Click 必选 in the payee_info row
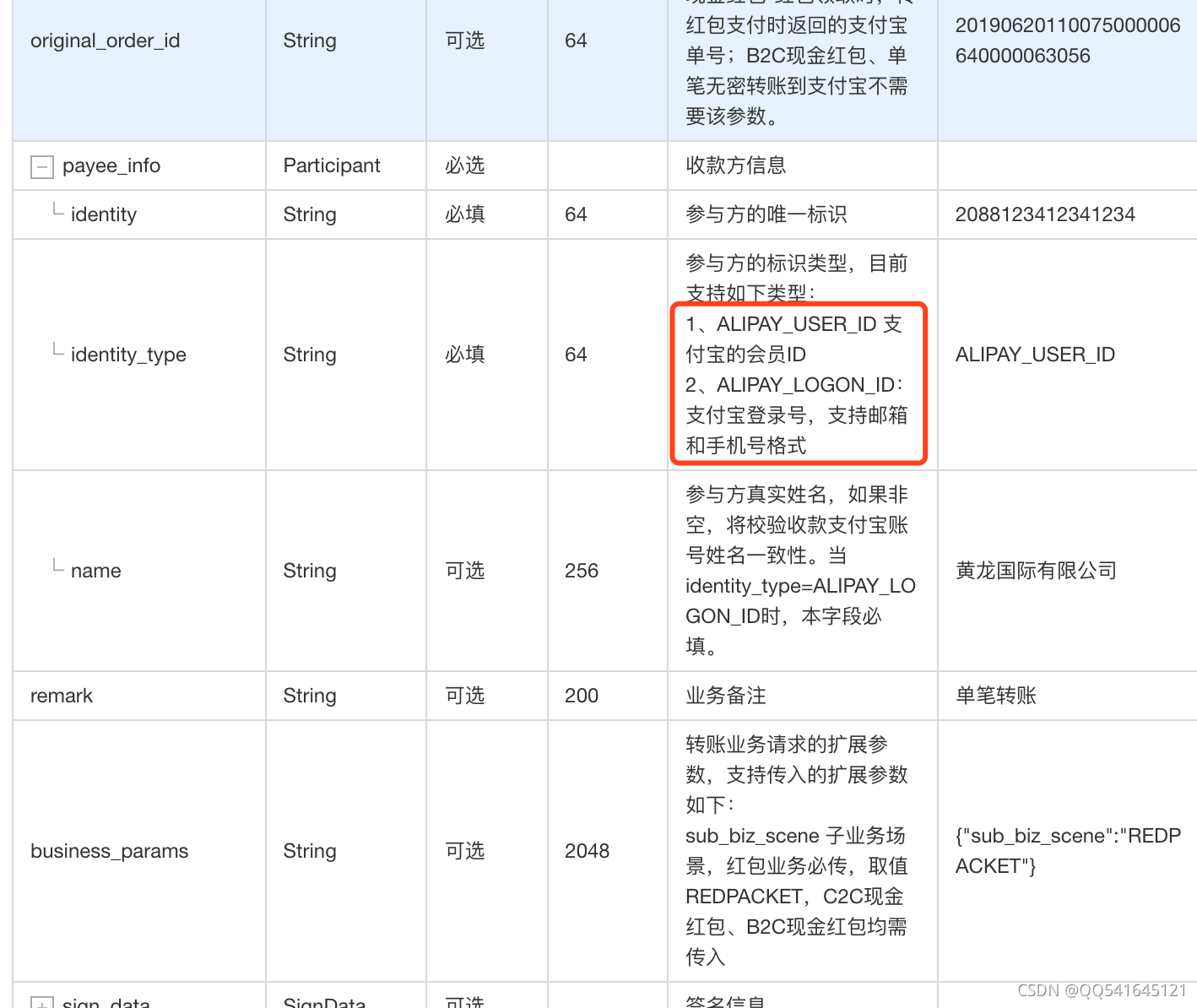This screenshot has height=1008, width=1197. (465, 165)
